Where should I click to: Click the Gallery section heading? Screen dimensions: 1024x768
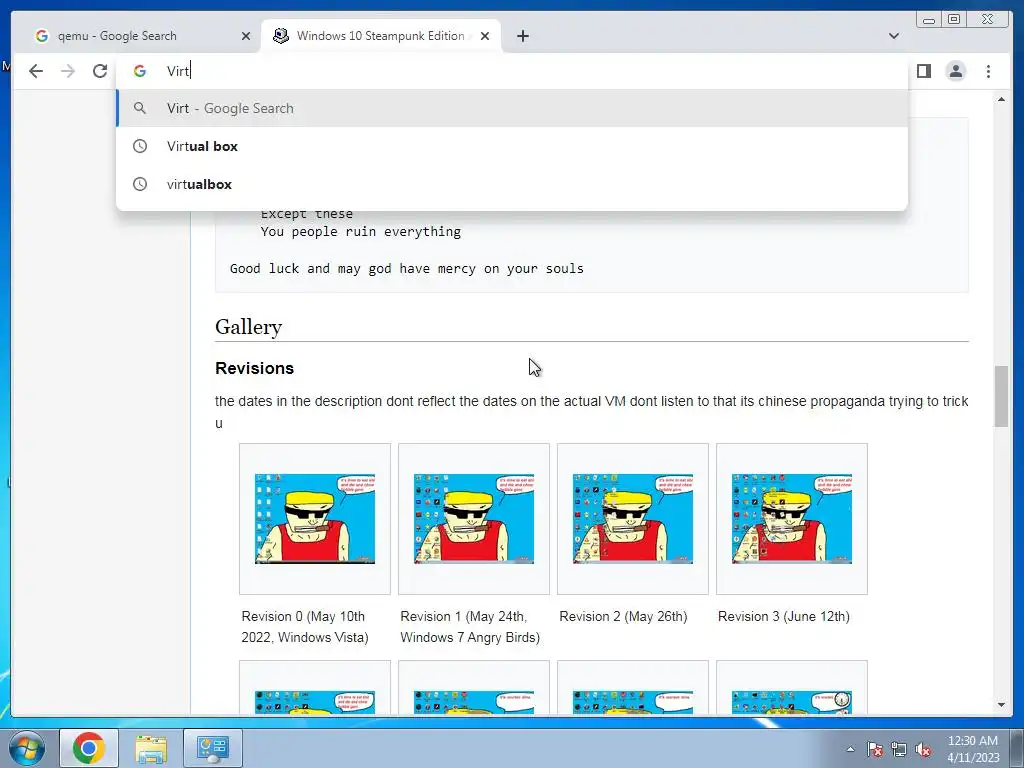click(248, 327)
